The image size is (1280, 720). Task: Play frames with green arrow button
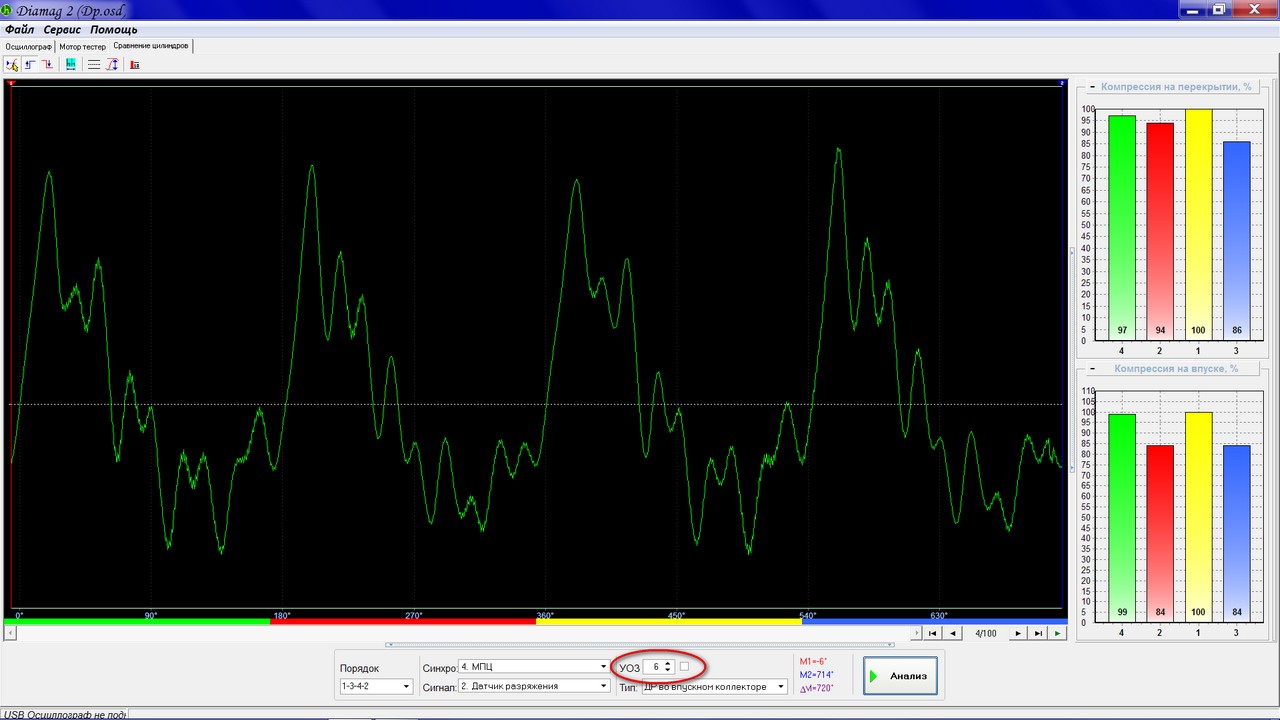pyautogui.click(x=1058, y=633)
